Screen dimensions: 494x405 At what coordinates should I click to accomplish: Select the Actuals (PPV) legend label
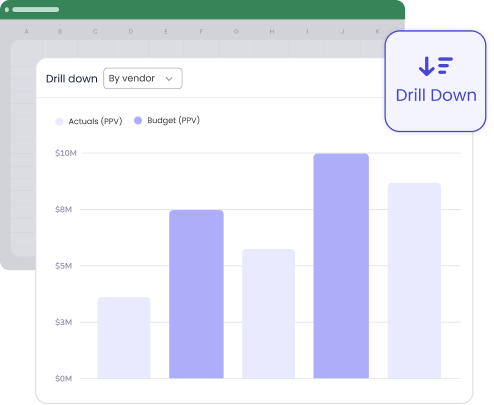(95, 121)
